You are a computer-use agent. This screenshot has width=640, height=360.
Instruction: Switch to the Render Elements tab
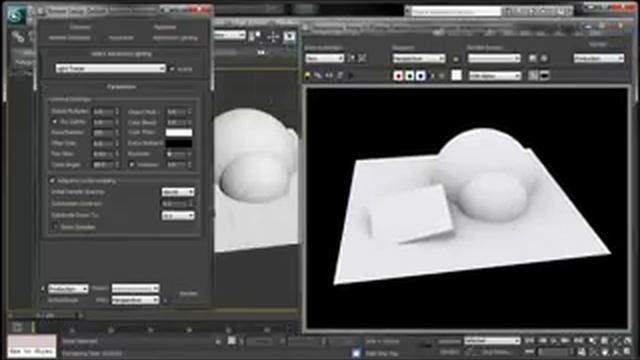pos(69,38)
